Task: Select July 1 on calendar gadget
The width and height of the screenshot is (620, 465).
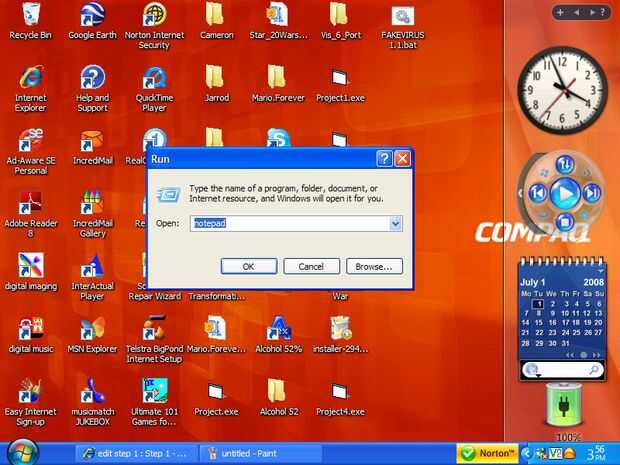Action: tap(538, 304)
